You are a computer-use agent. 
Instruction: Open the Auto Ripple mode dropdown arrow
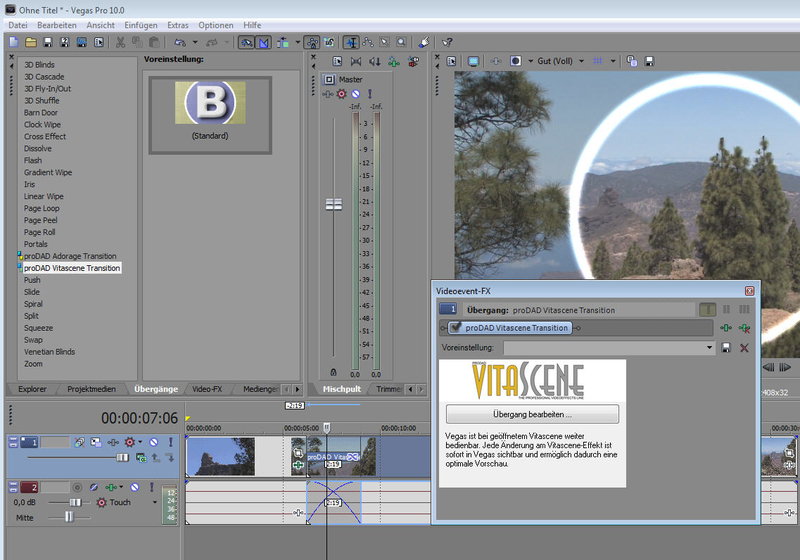pos(297,42)
